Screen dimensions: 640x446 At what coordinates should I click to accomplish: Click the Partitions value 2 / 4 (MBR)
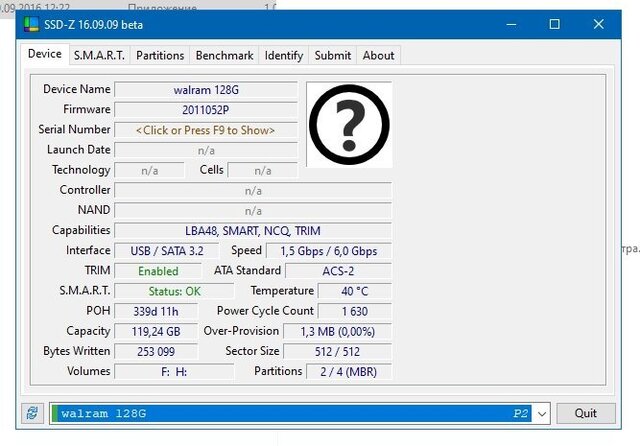349,372
